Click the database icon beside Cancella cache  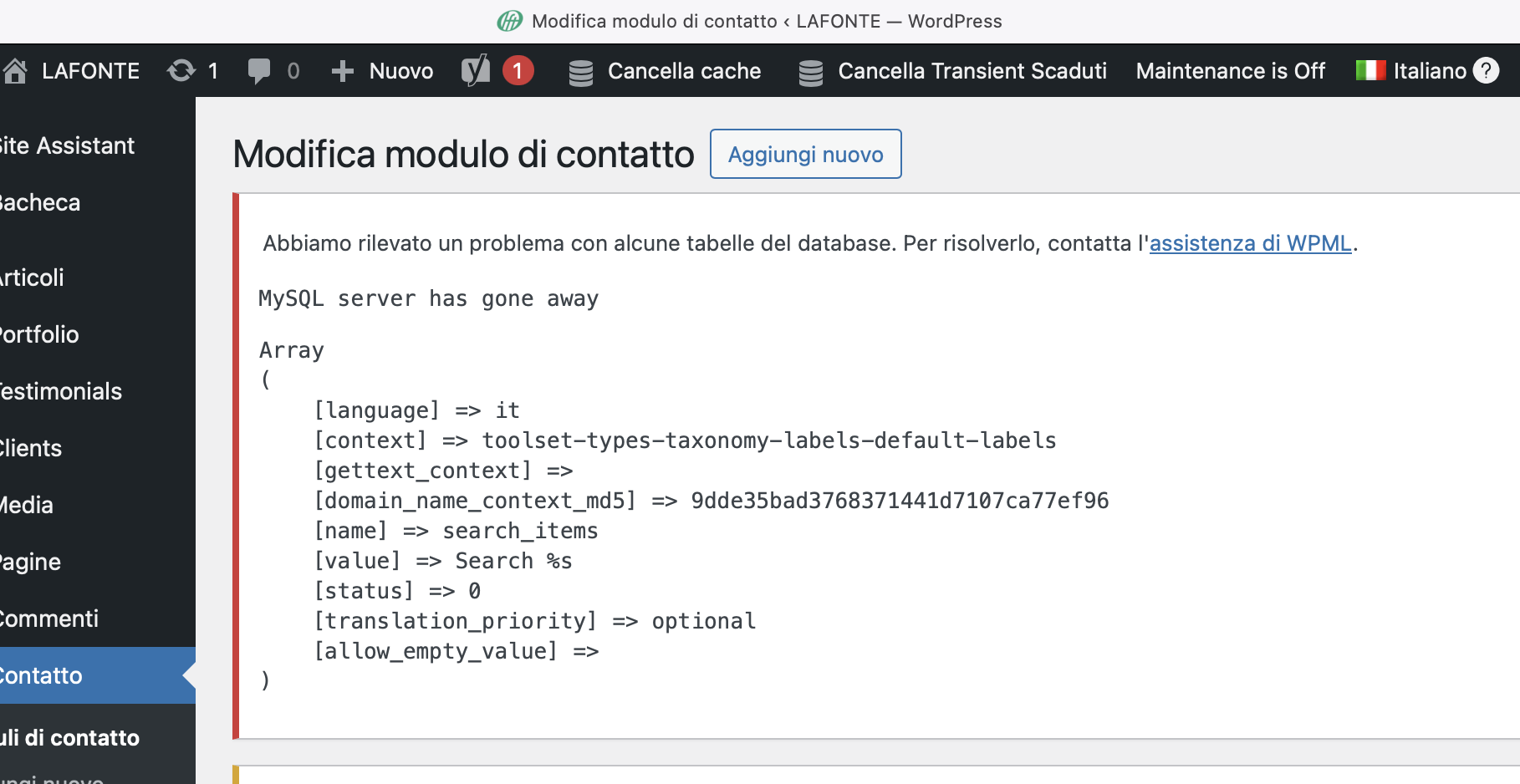[x=581, y=73]
